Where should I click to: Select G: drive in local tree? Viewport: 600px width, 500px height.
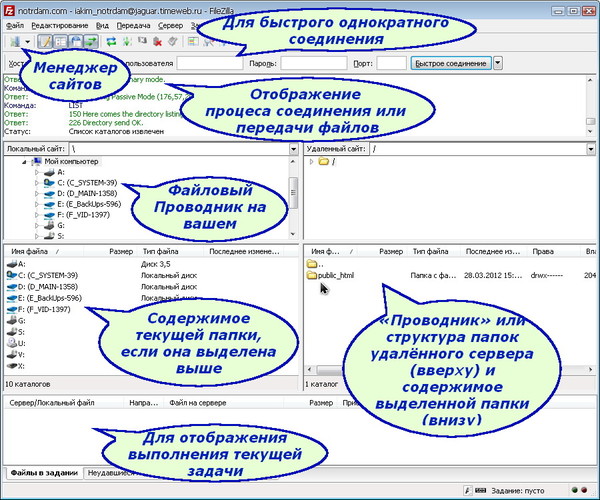pos(61,225)
